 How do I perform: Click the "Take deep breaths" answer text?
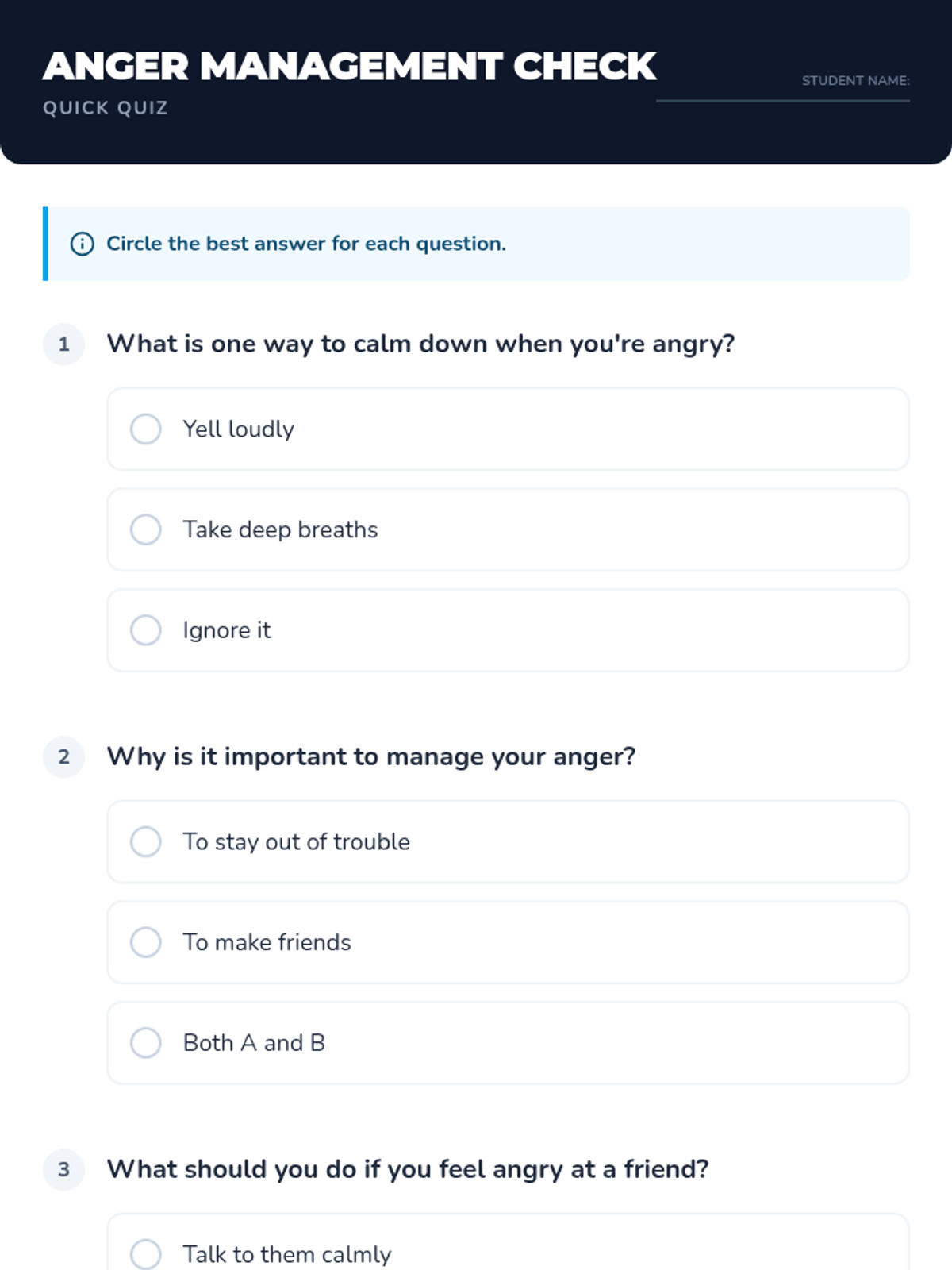pos(280,529)
